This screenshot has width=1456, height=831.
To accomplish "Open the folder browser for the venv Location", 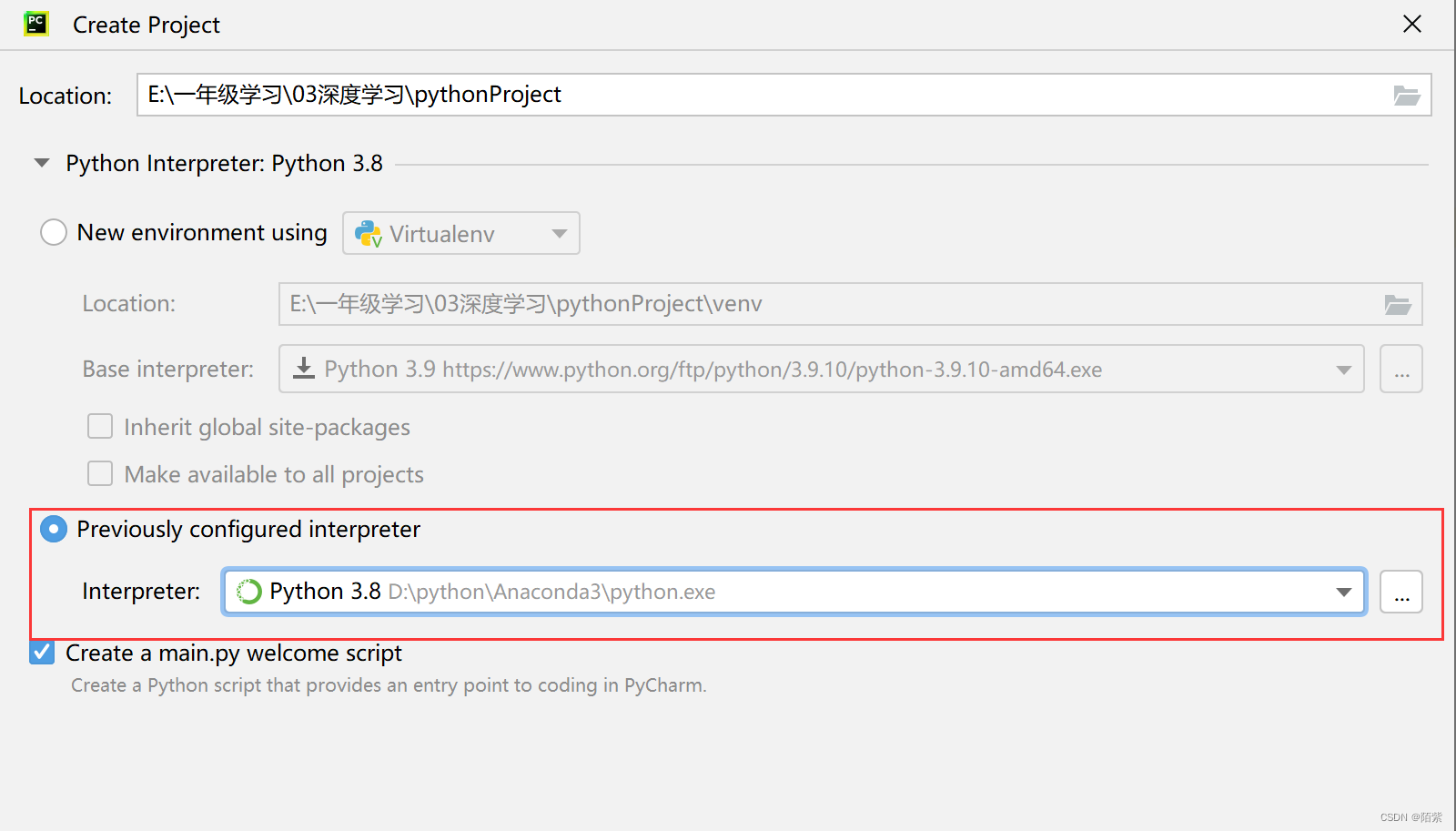I will coord(1398,304).
